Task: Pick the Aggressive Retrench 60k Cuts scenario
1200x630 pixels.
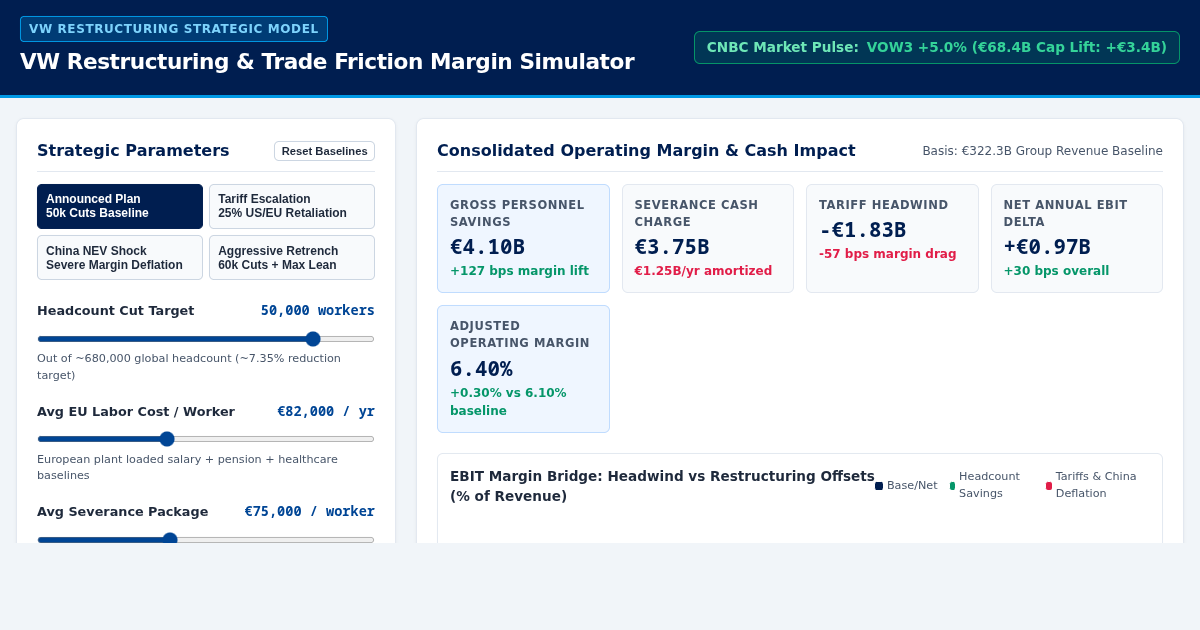Action: pos(292,258)
